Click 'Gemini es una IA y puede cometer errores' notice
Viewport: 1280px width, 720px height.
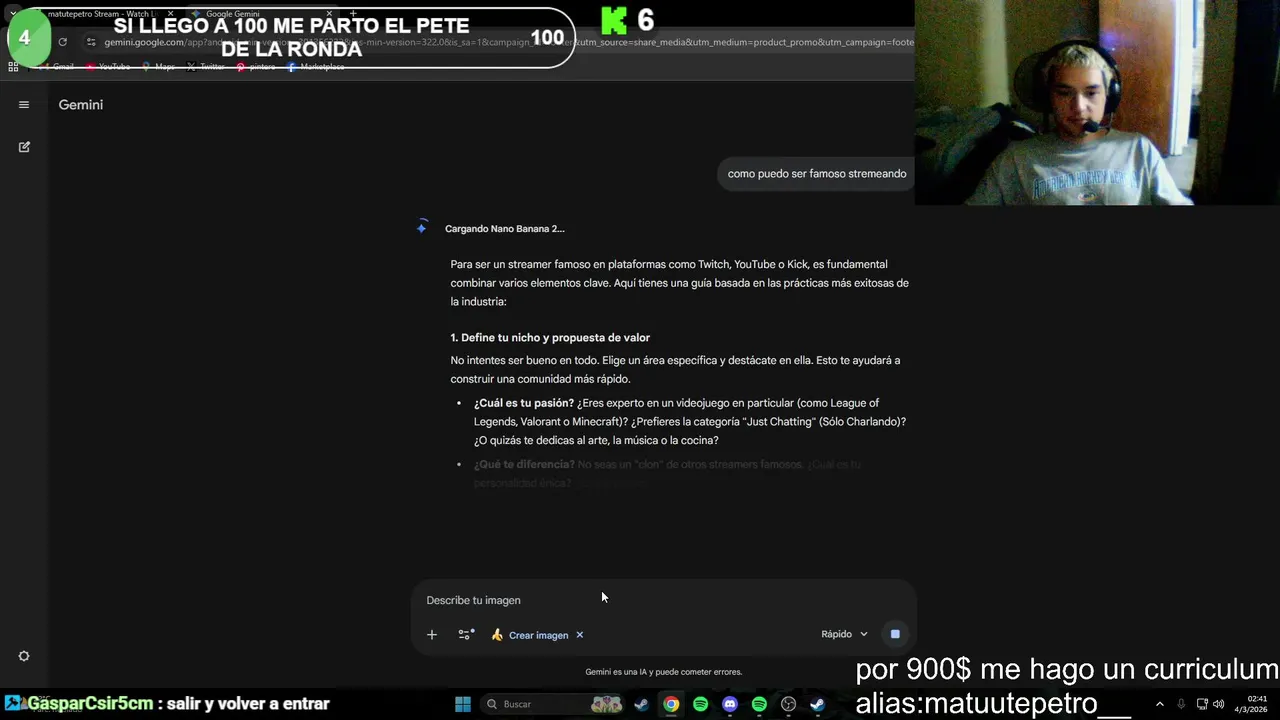(x=664, y=672)
